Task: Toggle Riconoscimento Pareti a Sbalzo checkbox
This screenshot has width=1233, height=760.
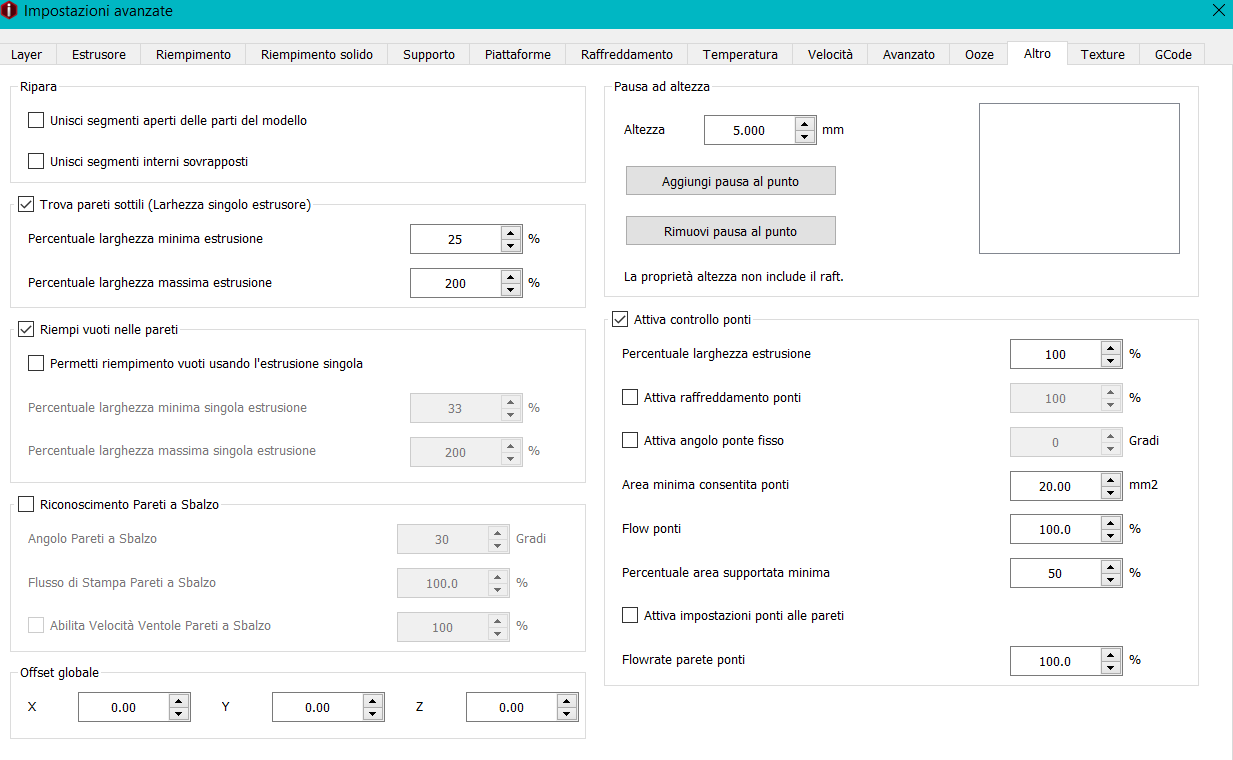Action: pos(27,505)
